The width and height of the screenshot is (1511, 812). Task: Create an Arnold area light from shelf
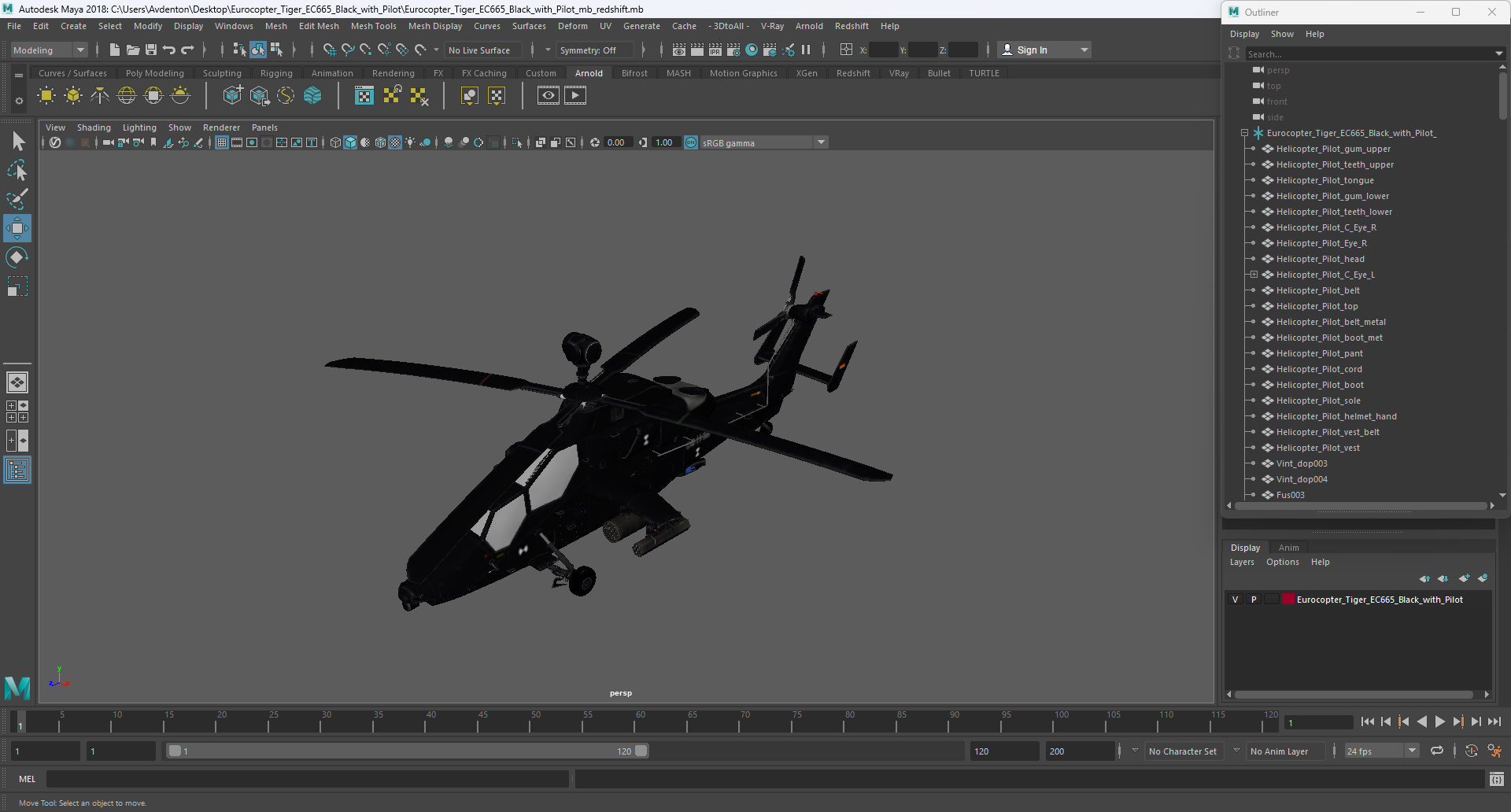click(46, 96)
